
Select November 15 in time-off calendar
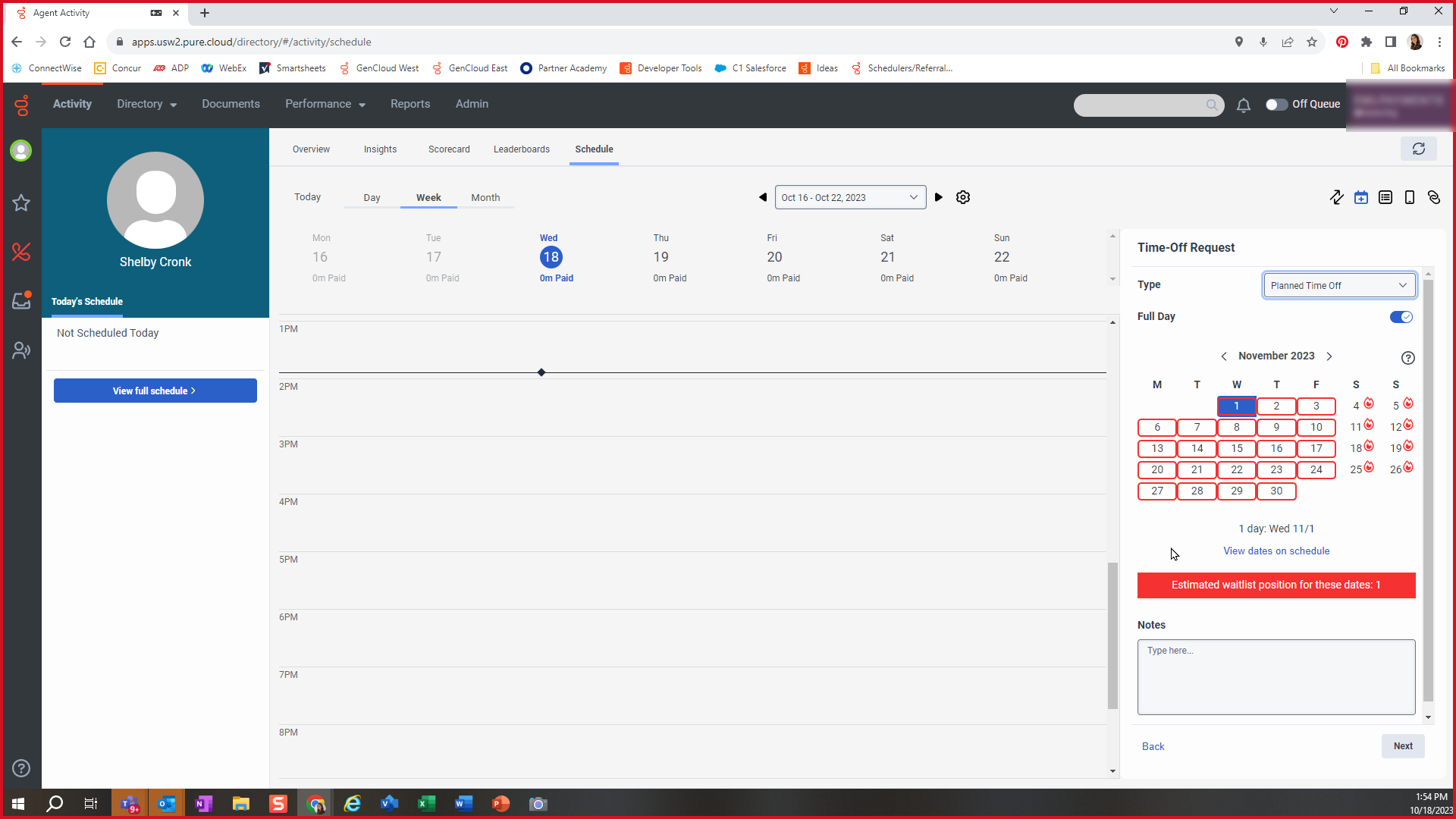1237,448
